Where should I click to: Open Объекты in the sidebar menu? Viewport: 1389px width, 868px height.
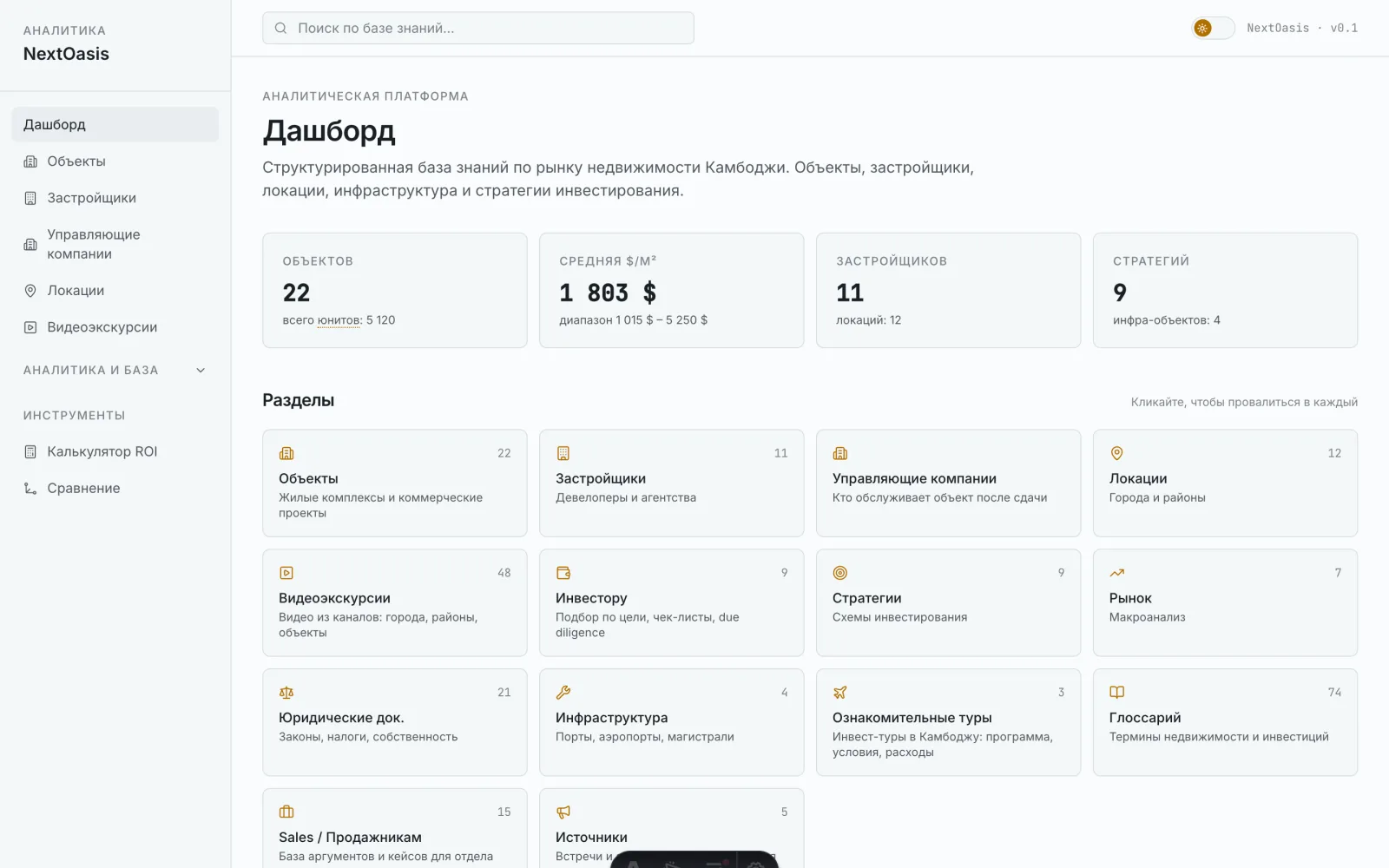[115, 161]
